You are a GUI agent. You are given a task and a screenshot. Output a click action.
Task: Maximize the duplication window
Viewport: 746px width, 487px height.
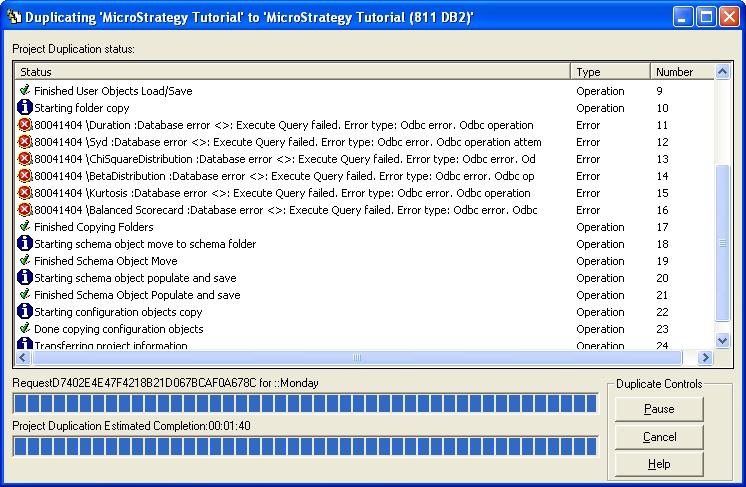(x=706, y=17)
